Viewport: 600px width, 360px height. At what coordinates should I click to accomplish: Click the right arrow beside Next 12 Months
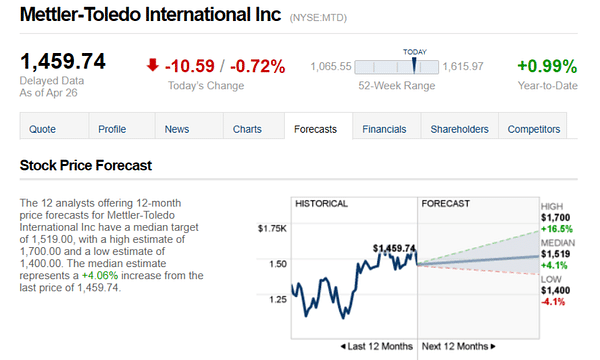tap(493, 347)
